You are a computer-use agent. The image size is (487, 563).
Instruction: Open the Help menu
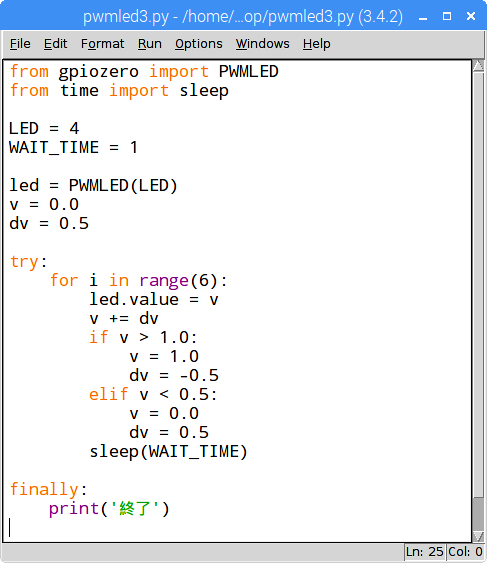click(x=316, y=44)
